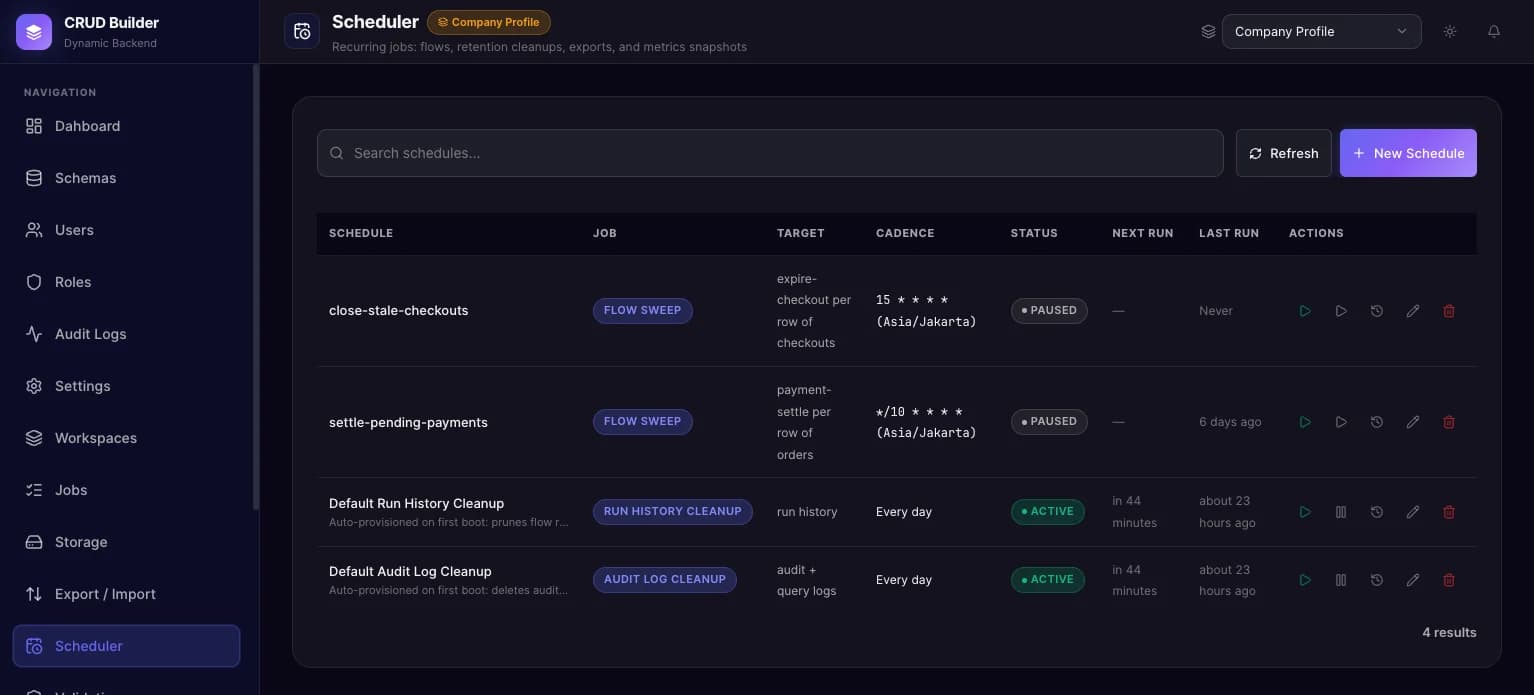Click the '6 days ago' last run cell

point(1230,422)
